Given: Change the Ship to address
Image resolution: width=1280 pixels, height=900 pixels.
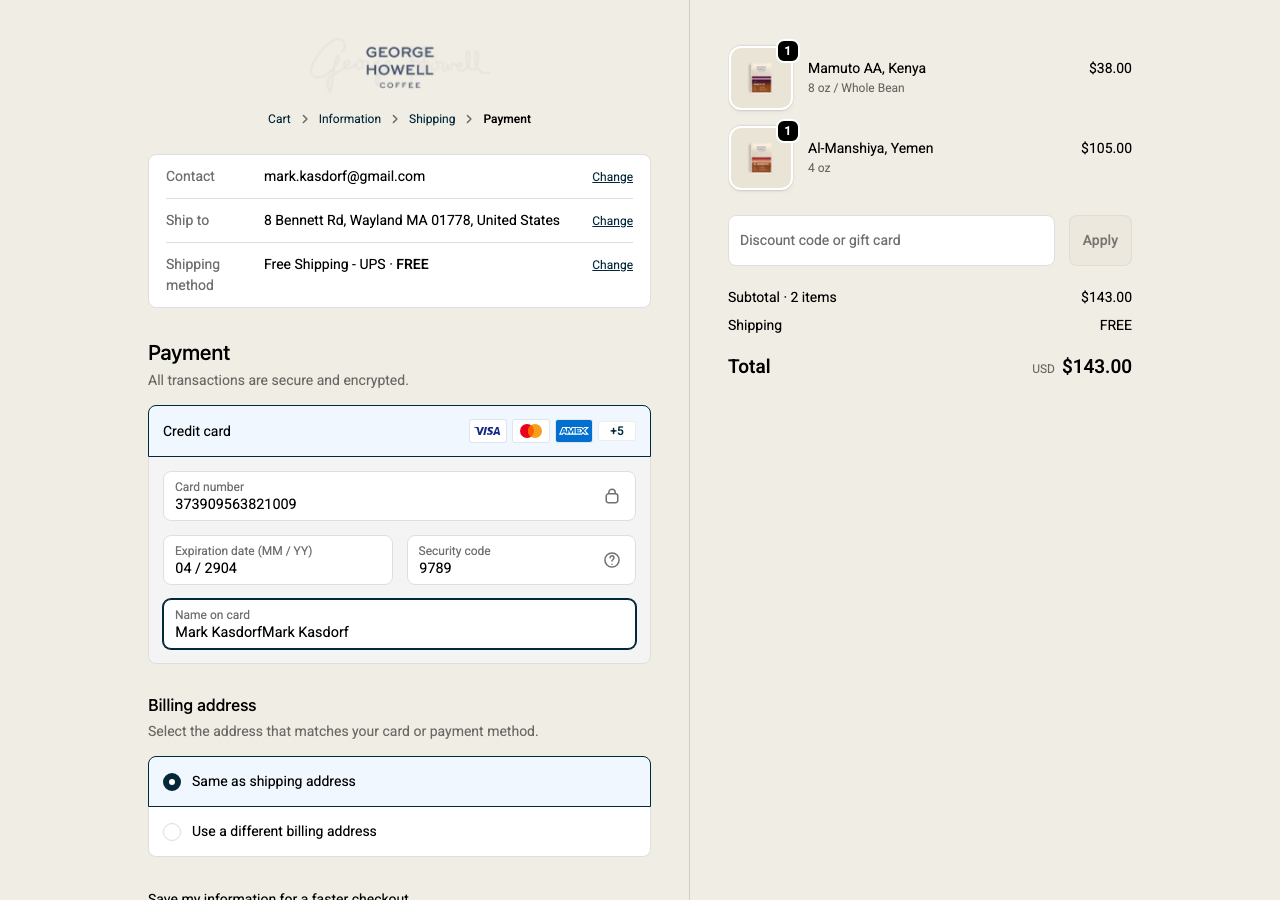Looking at the screenshot, I should tap(612, 221).
